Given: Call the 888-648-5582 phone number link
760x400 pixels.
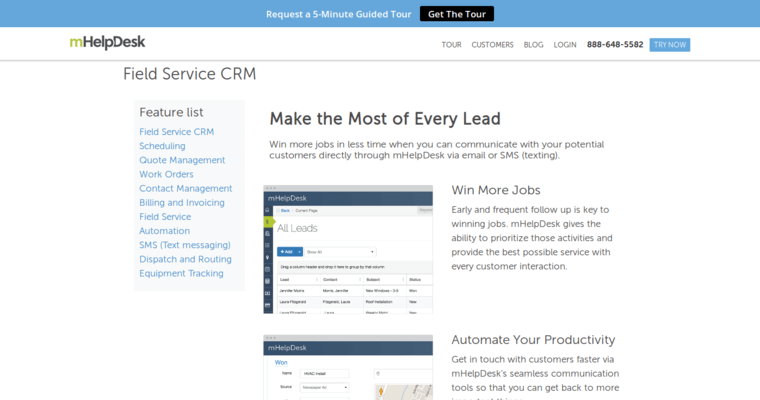Looking at the screenshot, I should (x=615, y=45).
